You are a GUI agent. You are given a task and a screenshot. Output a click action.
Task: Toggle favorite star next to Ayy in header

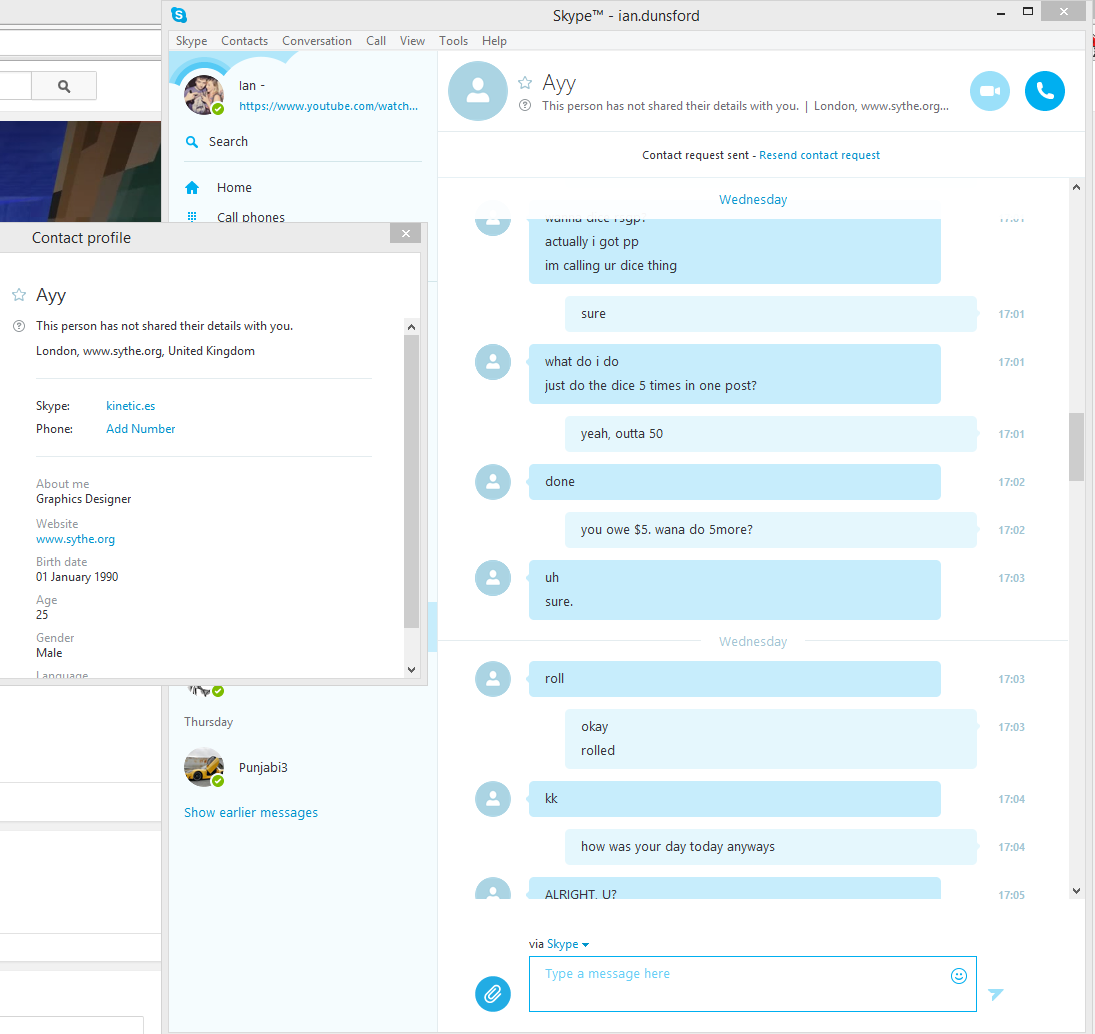point(525,82)
